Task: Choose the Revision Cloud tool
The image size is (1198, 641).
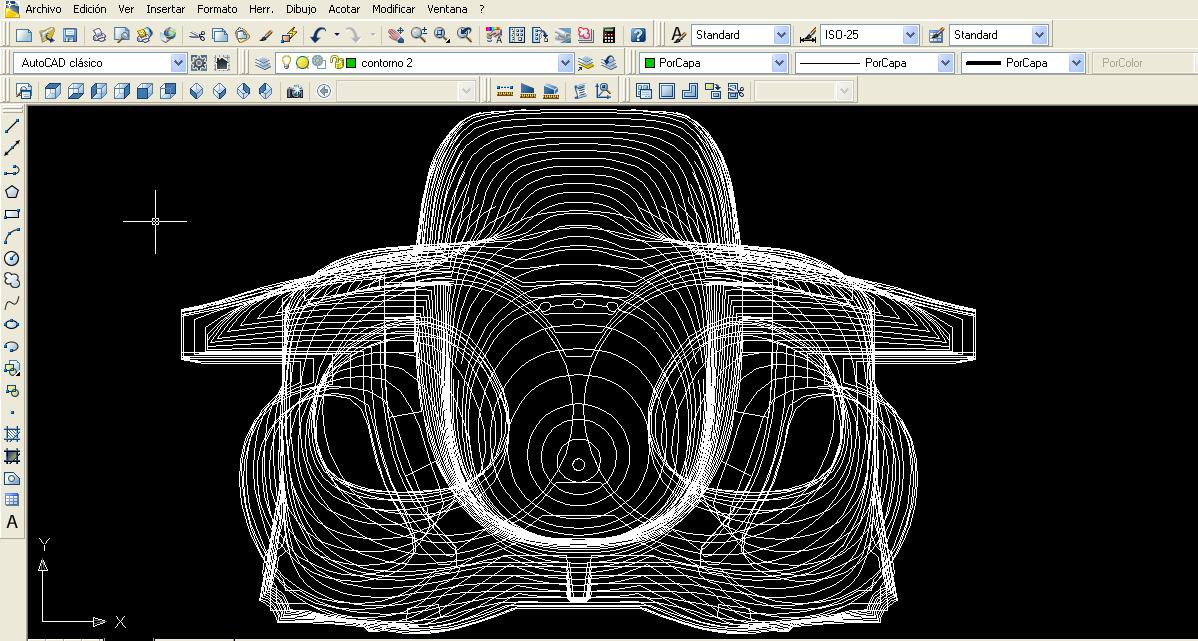Action: (12, 280)
